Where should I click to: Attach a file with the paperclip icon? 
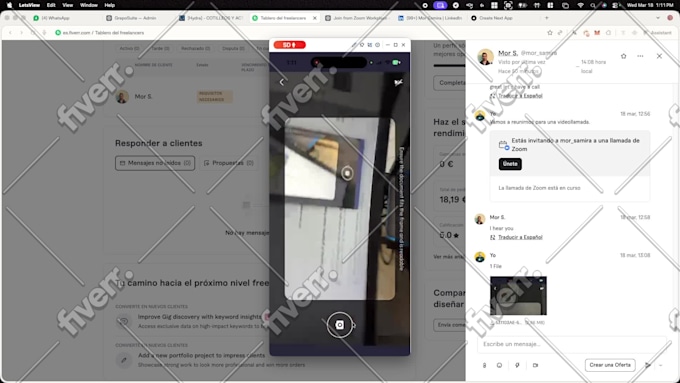[484, 365]
